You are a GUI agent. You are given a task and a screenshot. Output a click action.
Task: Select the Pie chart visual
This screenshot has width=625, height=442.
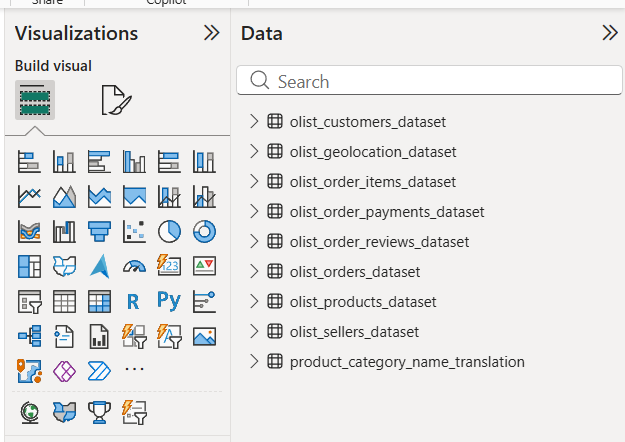pyautogui.click(x=169, y=232)
